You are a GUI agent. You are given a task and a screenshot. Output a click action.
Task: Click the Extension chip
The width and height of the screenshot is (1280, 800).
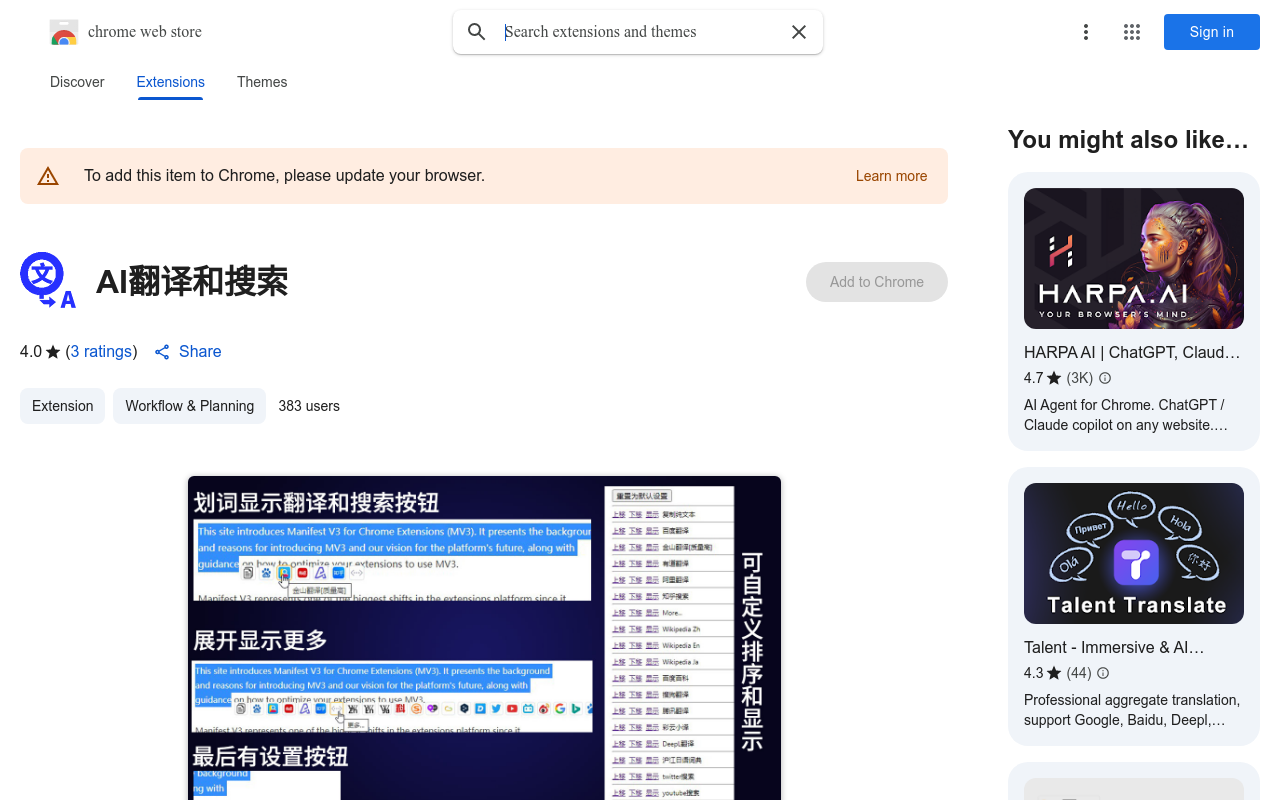pyautogui.click(x=62, y=406)
